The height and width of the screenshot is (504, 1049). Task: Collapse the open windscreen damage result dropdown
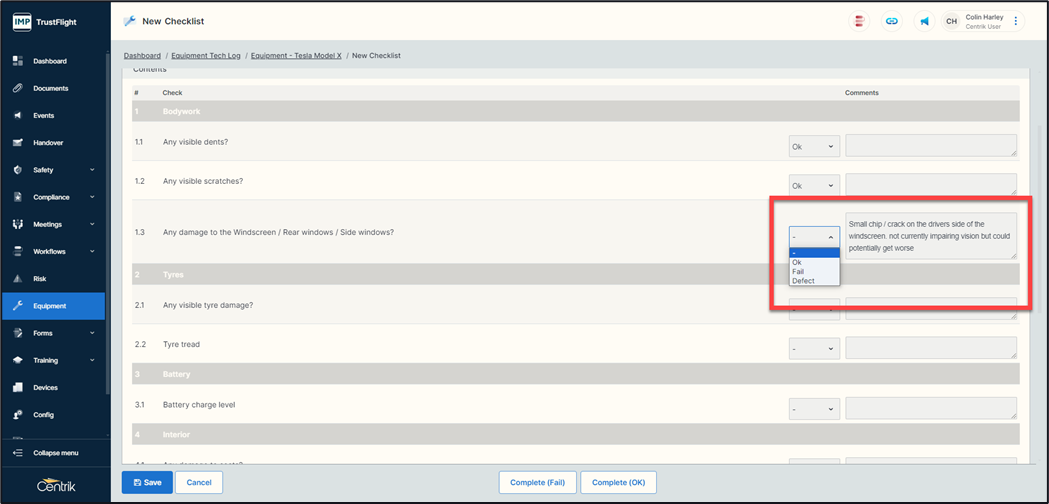814,237
